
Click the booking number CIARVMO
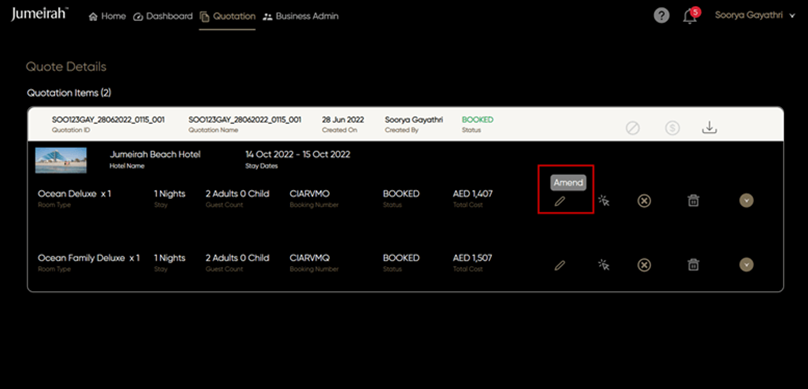[310, 194]
